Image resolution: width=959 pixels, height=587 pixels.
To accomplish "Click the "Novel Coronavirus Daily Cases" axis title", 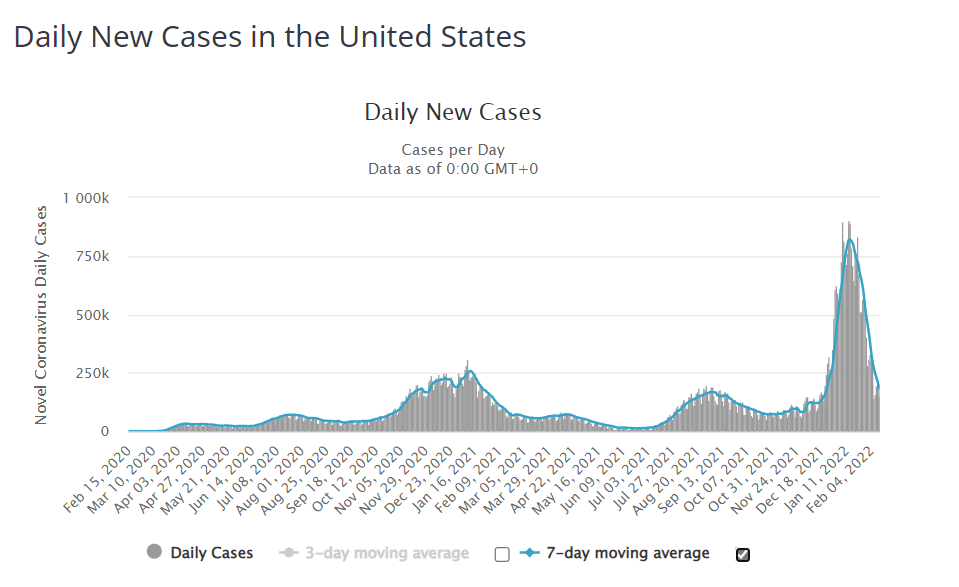I will pos(41,315).
